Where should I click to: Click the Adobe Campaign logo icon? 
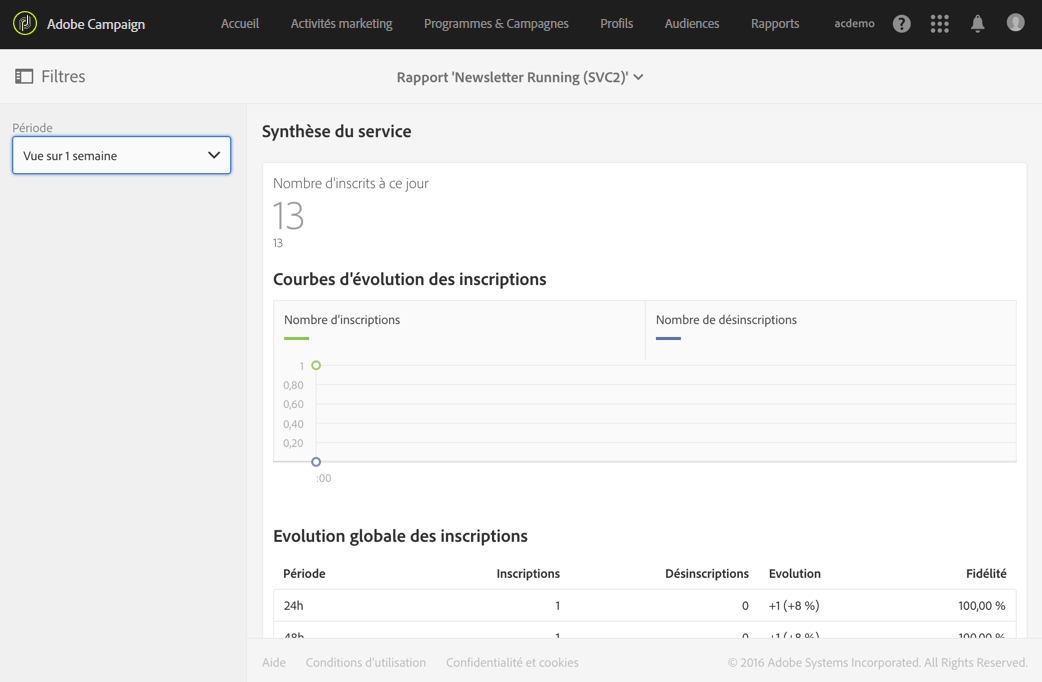25,23
